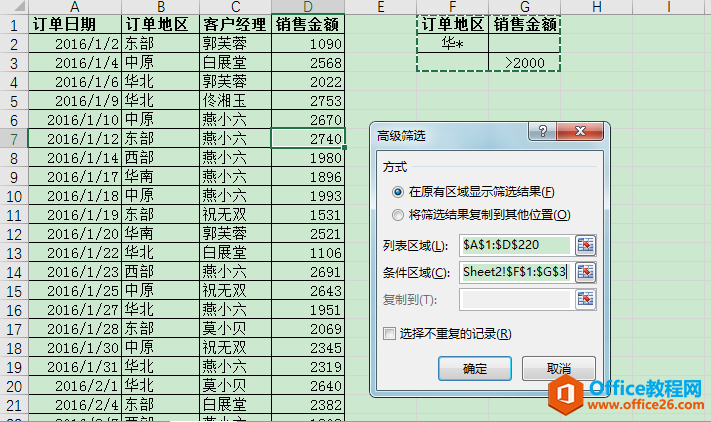
Task: Click cell with date 2016/1/9
Action: point(75,101)
